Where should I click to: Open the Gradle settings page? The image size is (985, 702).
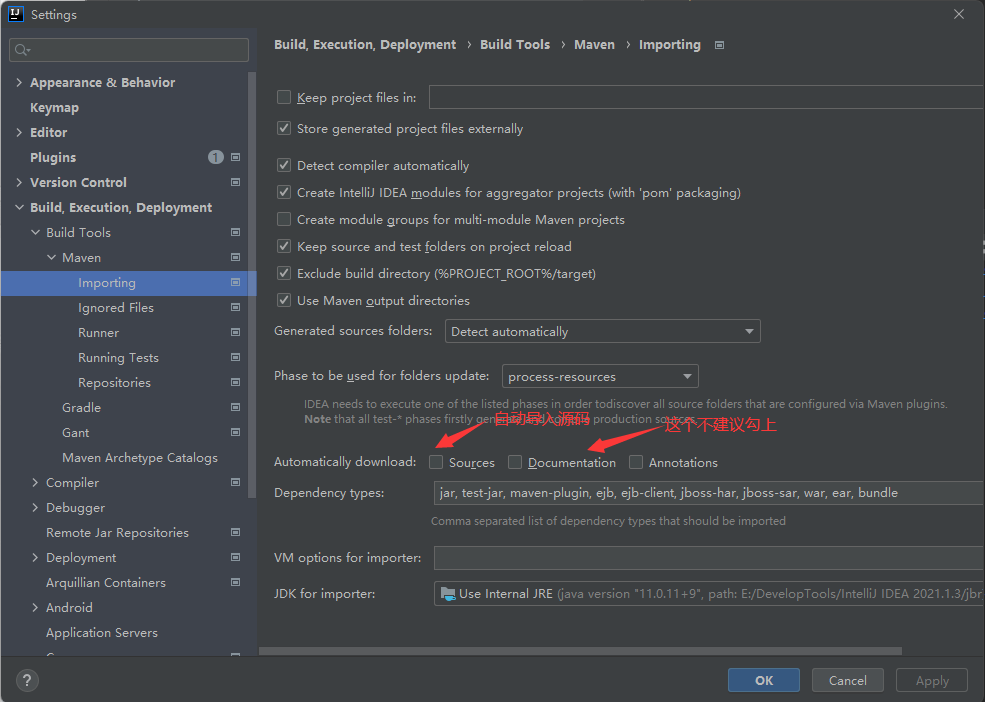click(81, 407)
